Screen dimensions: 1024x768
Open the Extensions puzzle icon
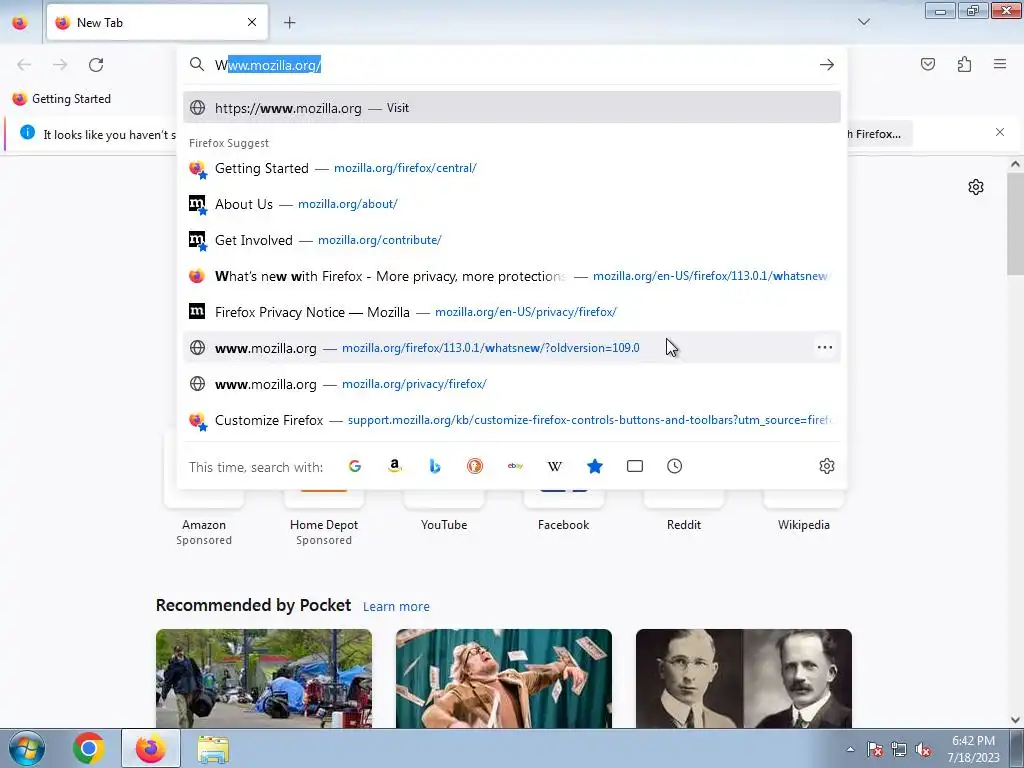coord(964,64)
